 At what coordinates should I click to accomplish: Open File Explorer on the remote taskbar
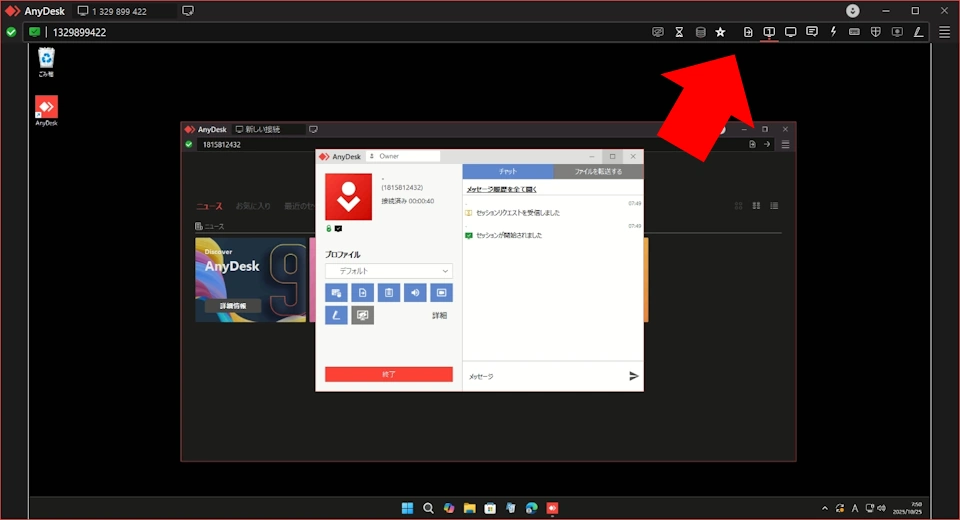470,508
